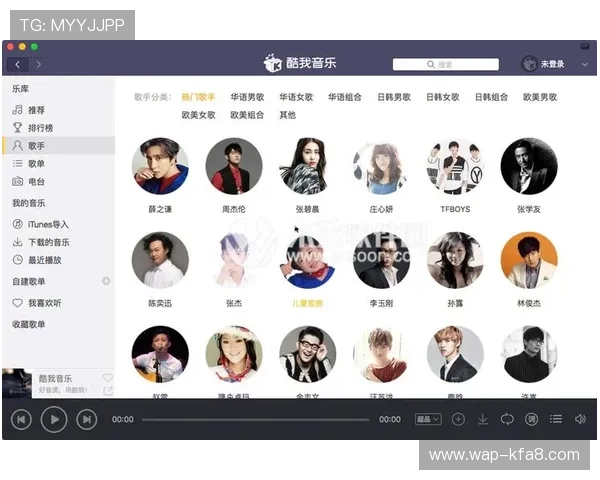The height and width of the screenshot is (480, 600).
Task: Open the 李玉刚 artist thumbnail
Action: (382, 260)
